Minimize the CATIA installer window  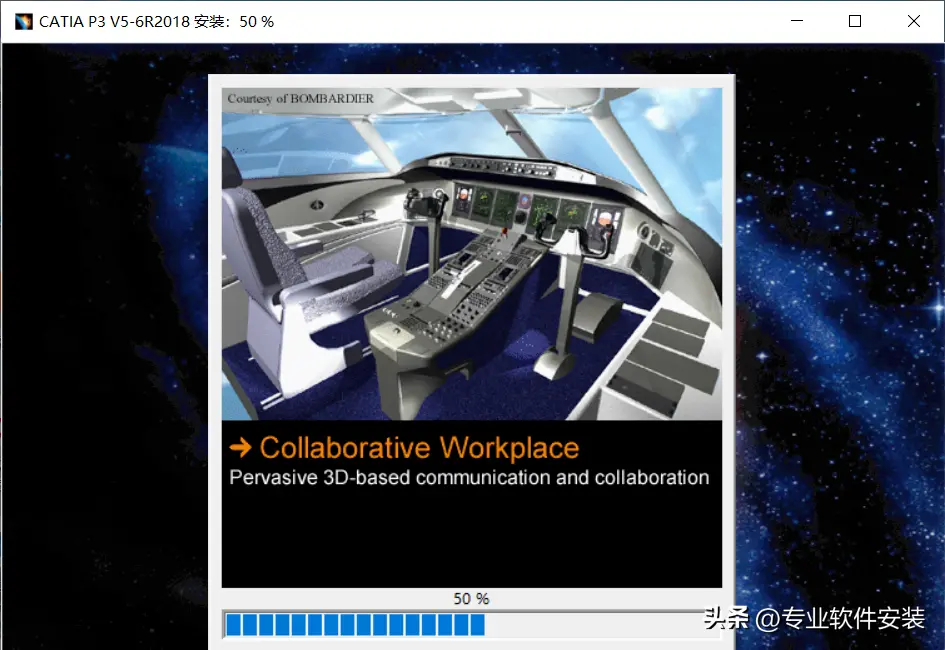coord(797,21)
